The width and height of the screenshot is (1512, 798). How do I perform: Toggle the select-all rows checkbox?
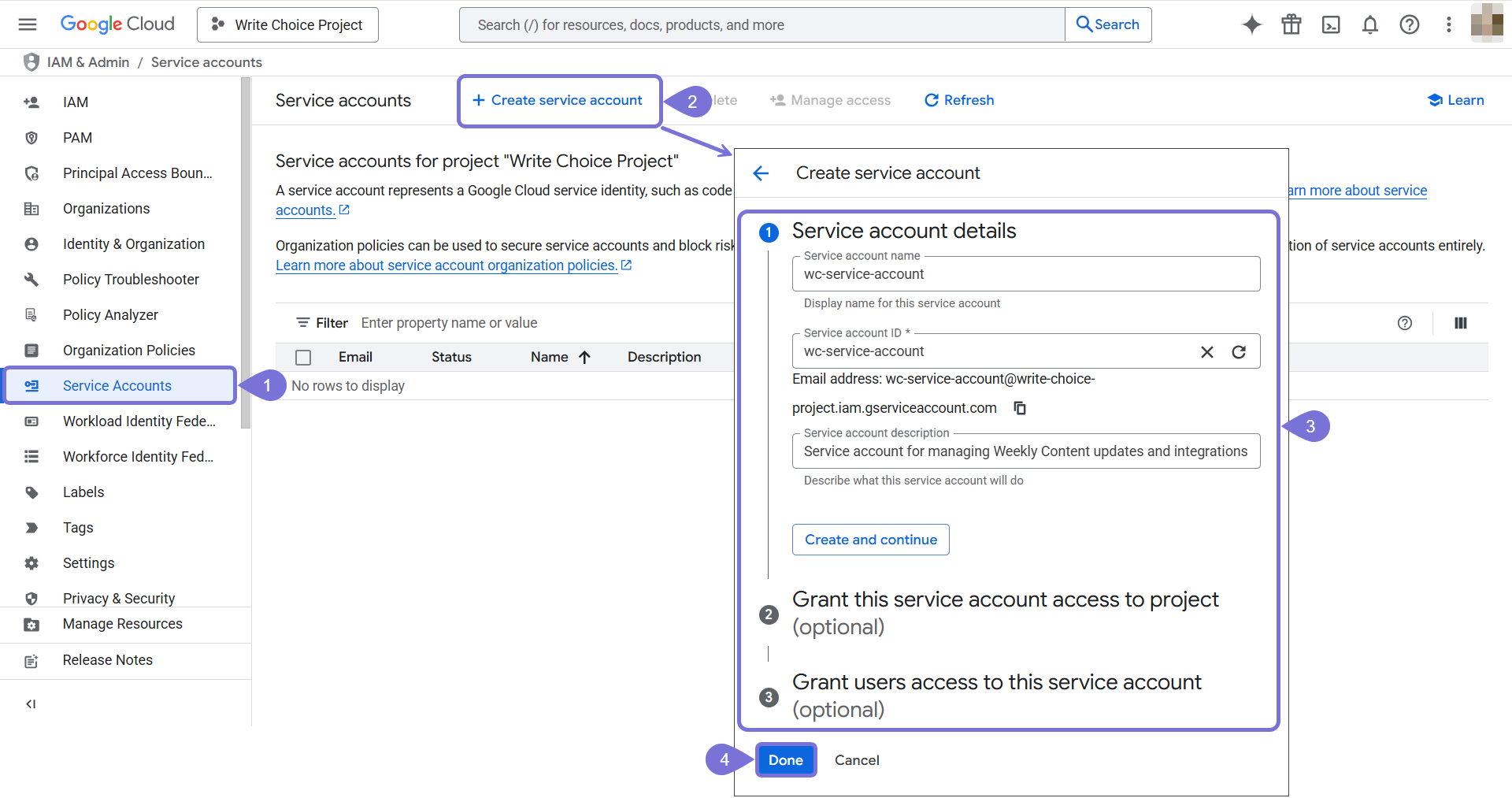(303, 358)
